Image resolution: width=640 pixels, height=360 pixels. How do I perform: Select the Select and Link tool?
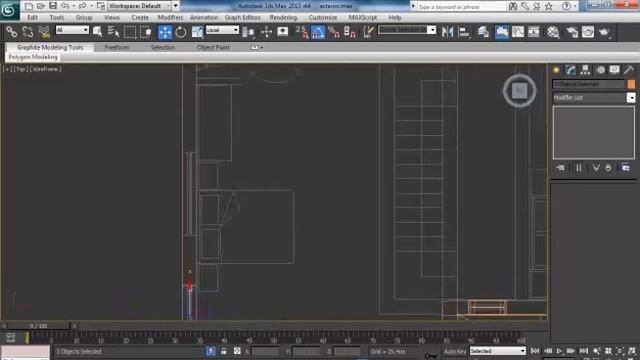coord(11,32)
